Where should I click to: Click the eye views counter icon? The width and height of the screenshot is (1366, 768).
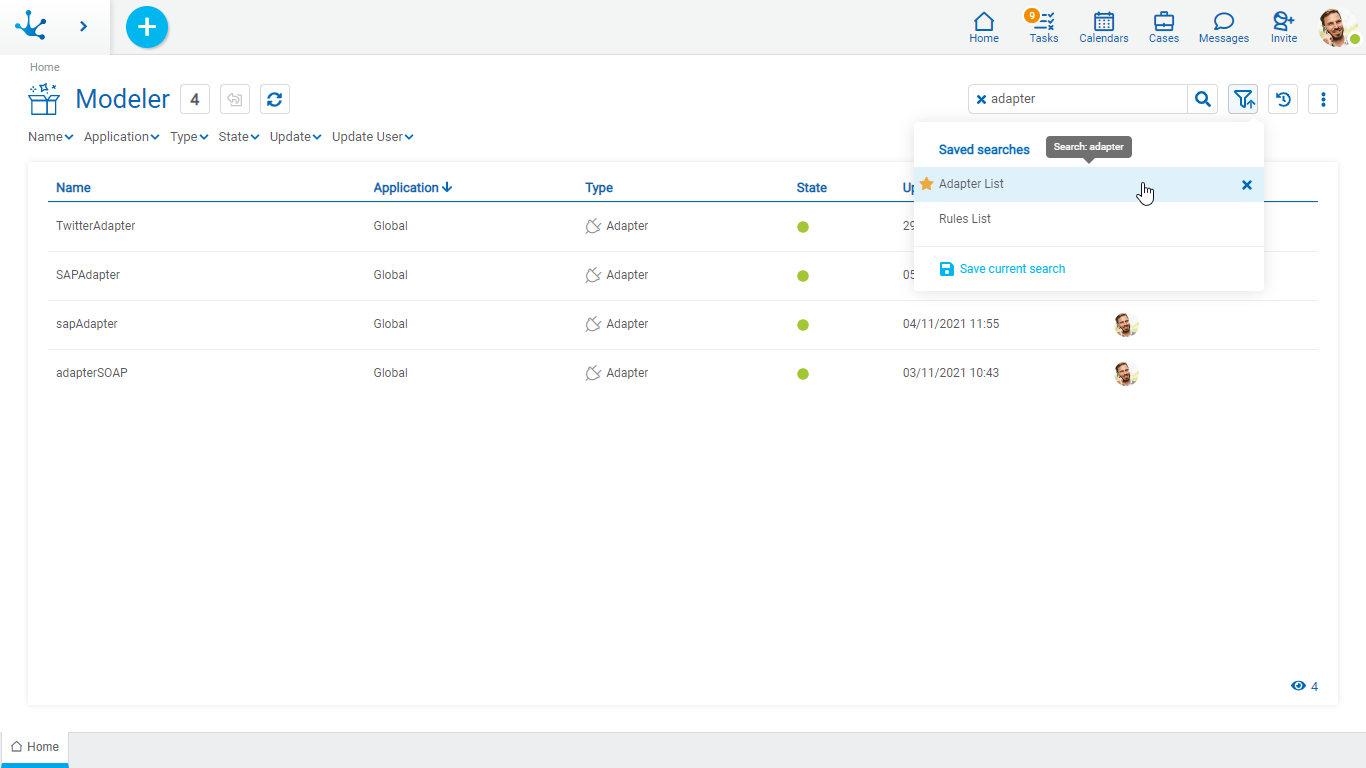click(x=1298, y=686)
